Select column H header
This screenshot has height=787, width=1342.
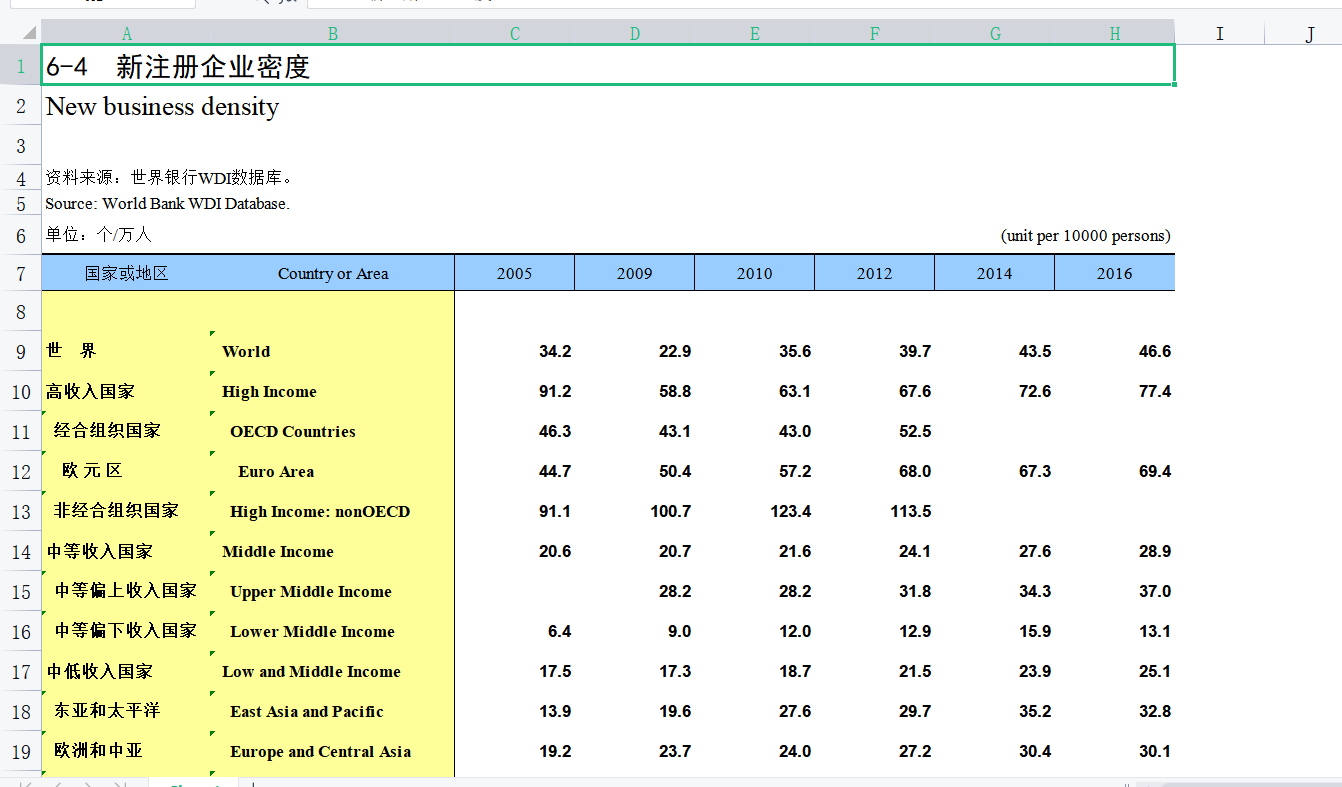tap(1114, 34)
